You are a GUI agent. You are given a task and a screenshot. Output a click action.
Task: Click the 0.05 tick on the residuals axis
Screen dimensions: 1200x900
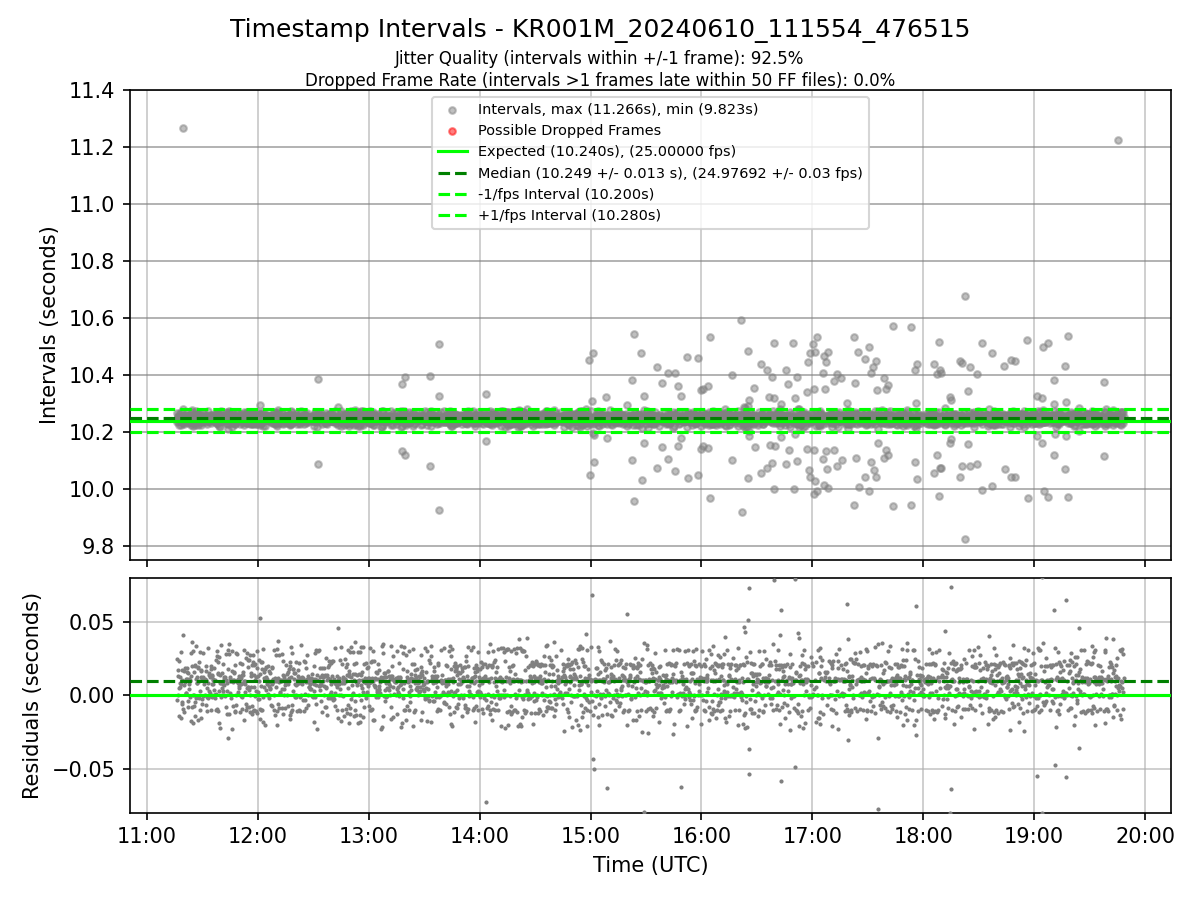94,622
